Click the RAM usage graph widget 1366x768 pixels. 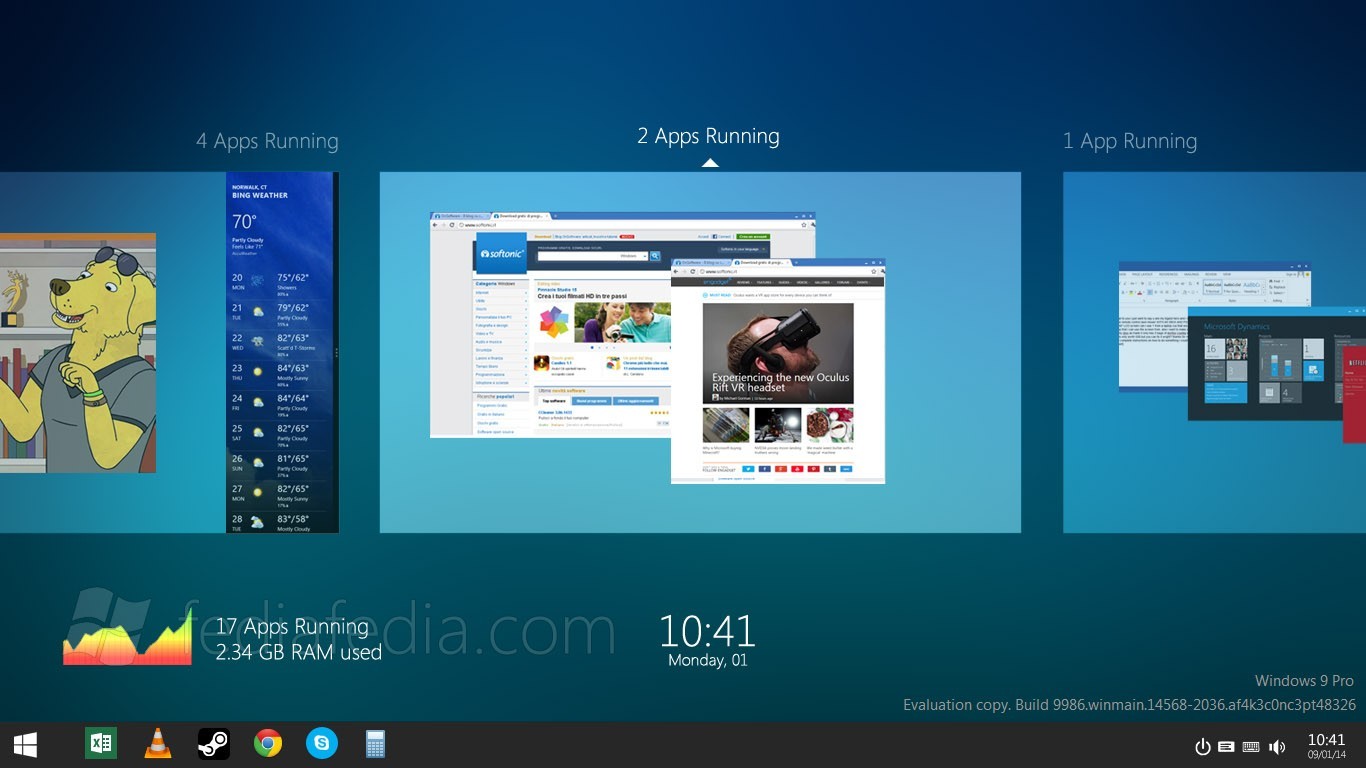[127, 638]
